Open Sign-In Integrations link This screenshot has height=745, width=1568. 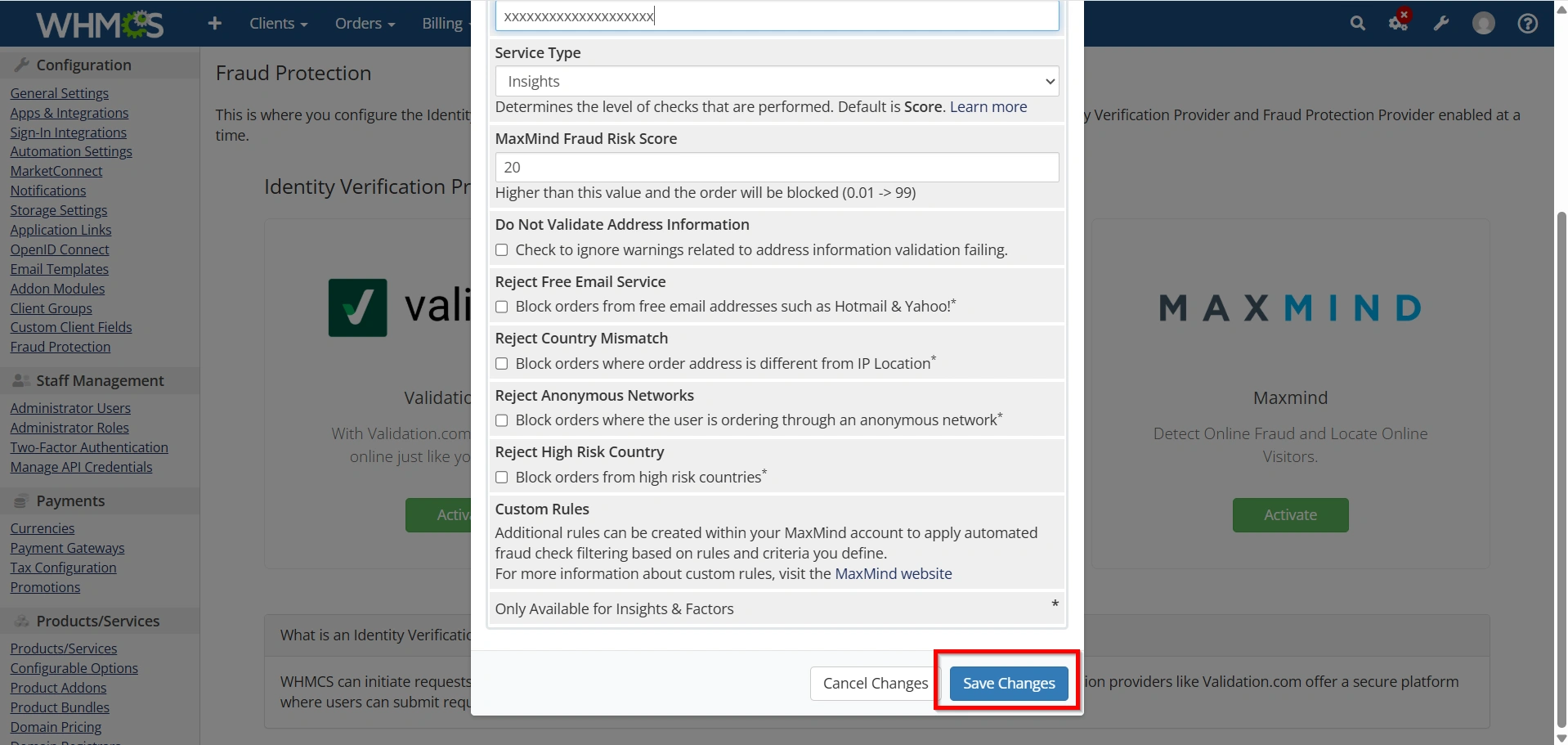pos(69,132)
